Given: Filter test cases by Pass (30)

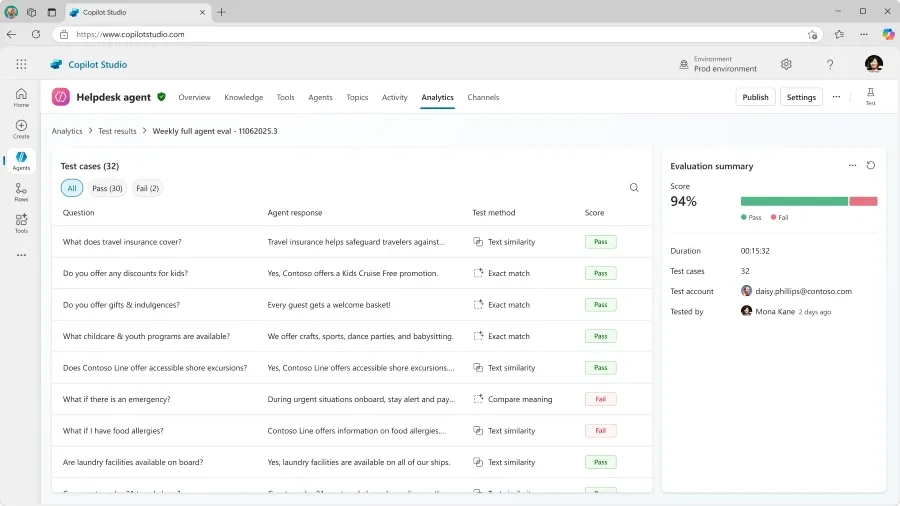Looking at the screenshot, I should 107,188.
